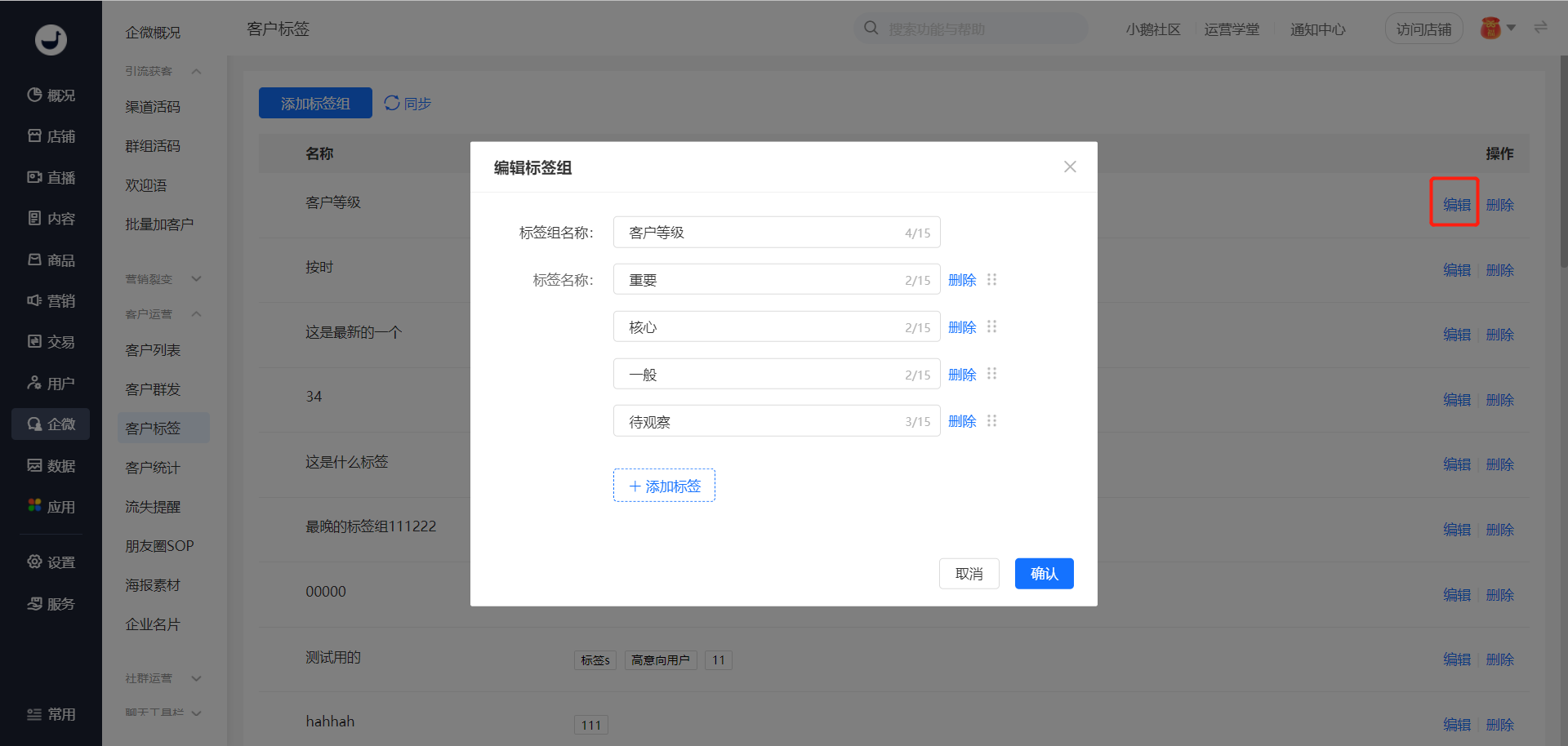Click 访问店铺 button
Image resolution: width=1568 pixels, height=746 pixels.
(1423, 29)
